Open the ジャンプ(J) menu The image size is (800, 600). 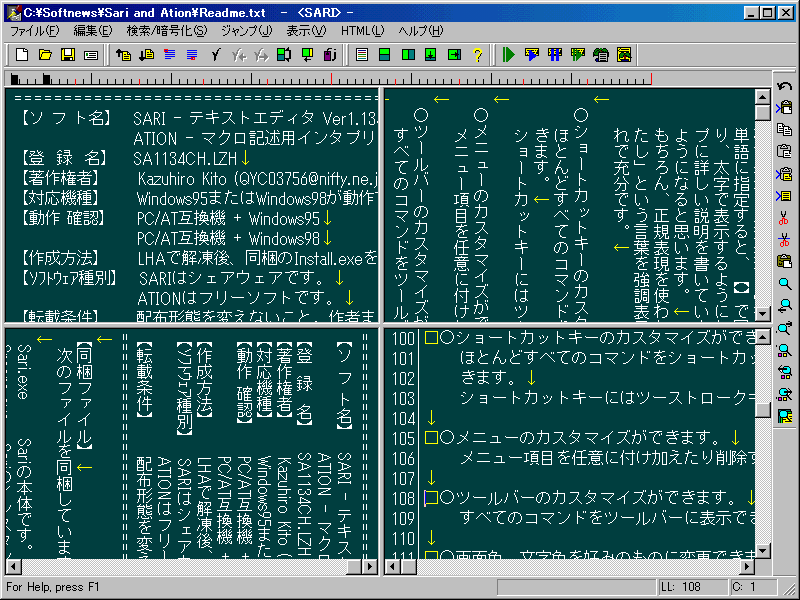tap(247, 31)
